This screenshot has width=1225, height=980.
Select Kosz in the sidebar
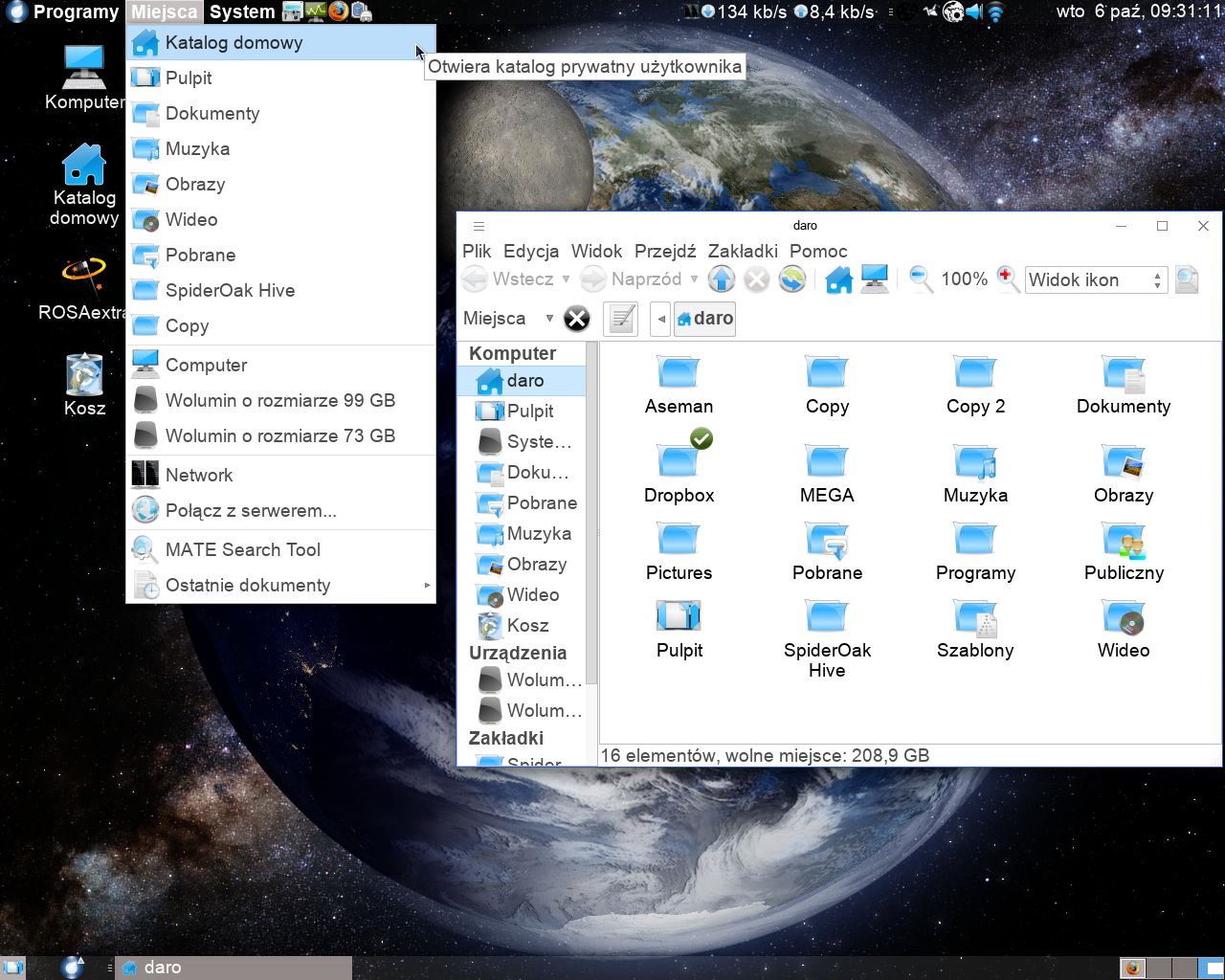coord(526,626)
